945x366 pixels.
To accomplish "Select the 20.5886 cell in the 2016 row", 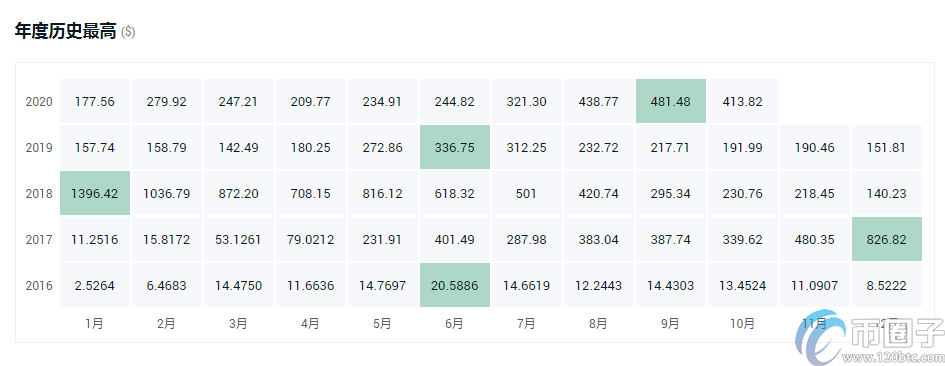I will (454, 285).
